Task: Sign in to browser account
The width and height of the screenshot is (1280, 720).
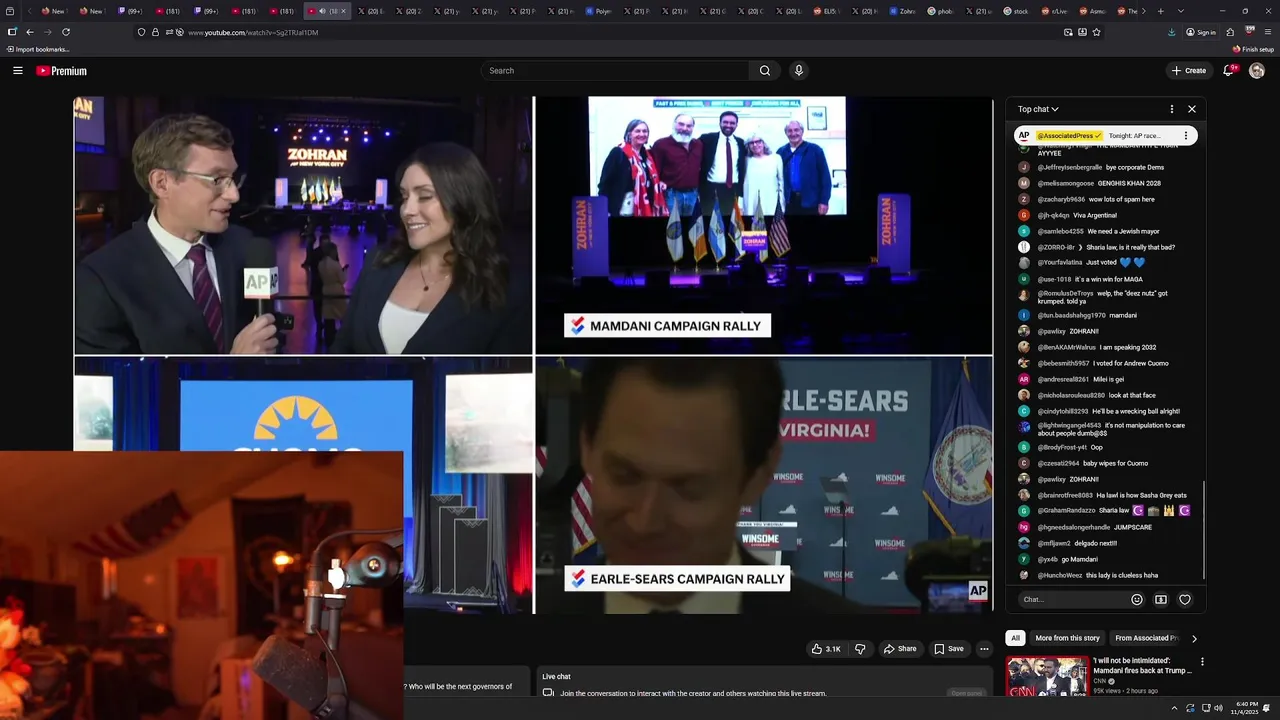Action: pyautogui.click(x=1201, y=32)
